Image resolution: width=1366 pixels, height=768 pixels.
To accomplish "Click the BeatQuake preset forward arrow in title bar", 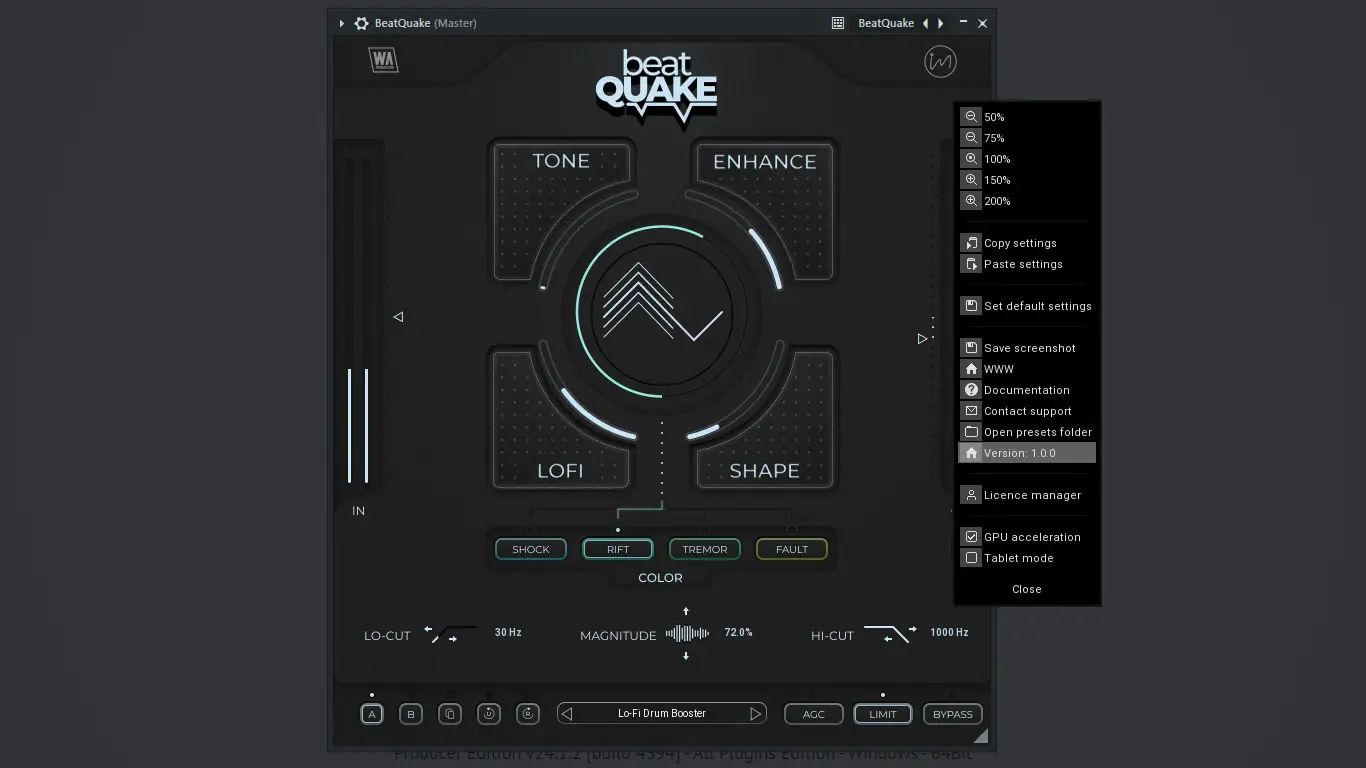I will click(941, 22).
